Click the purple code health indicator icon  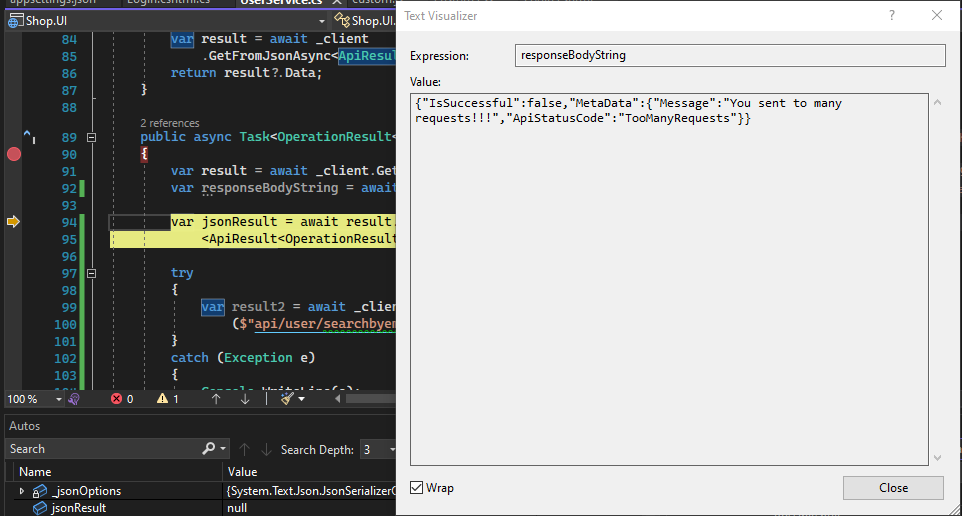coord(74,399)
